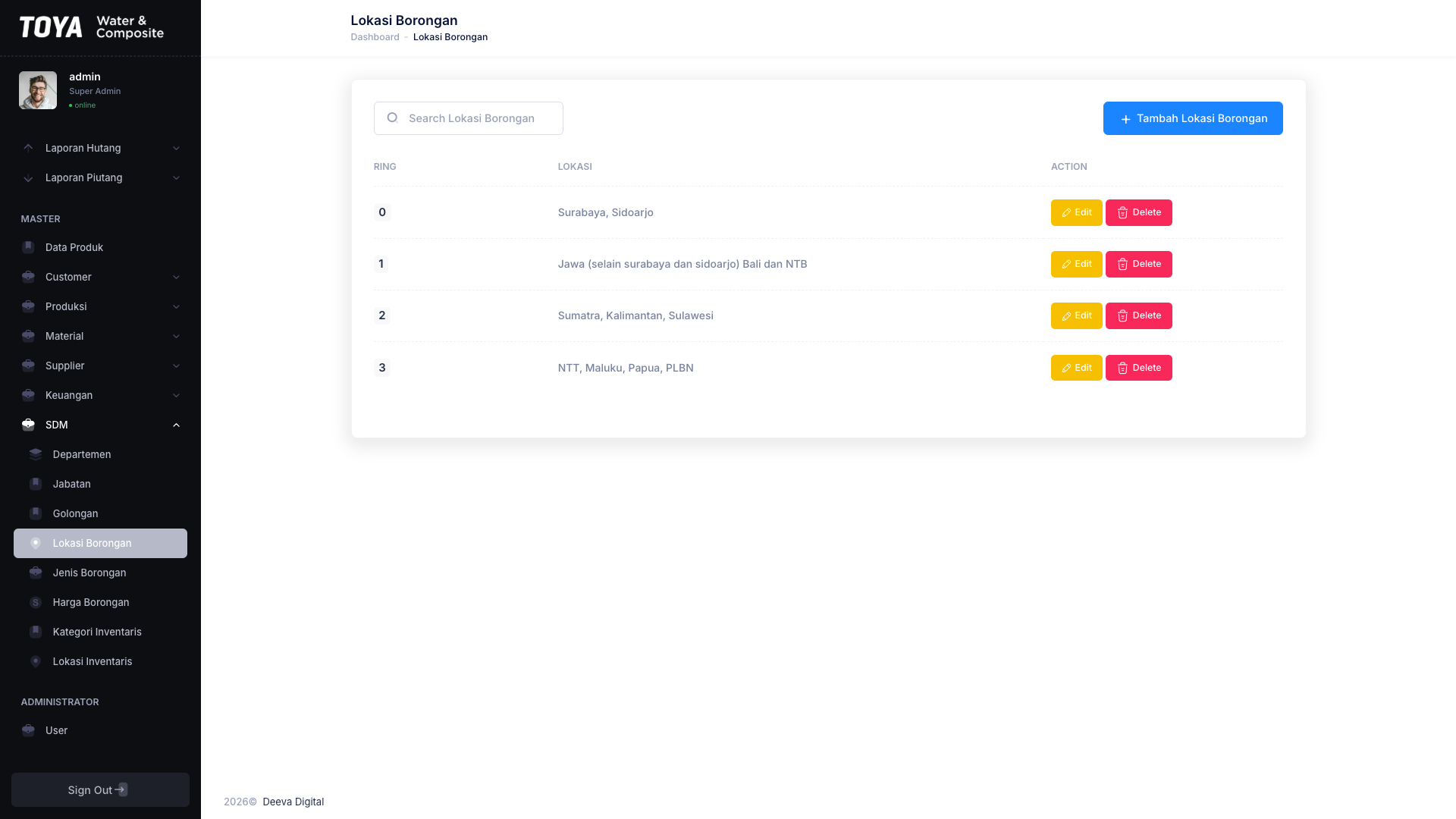The width and height of the screenshot is (1456, 819).
Task: Click the LOKASI column header
Action: click(575, 167)
